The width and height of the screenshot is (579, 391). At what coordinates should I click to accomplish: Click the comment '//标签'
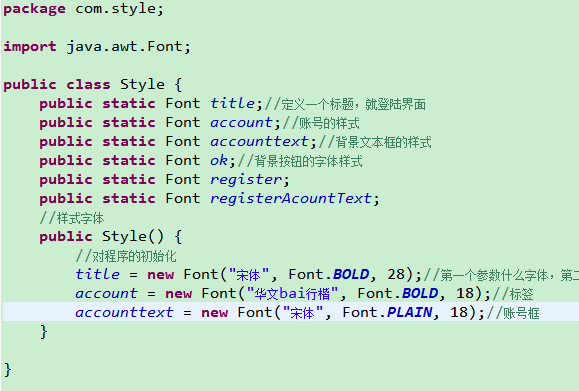tap(513, 294)
